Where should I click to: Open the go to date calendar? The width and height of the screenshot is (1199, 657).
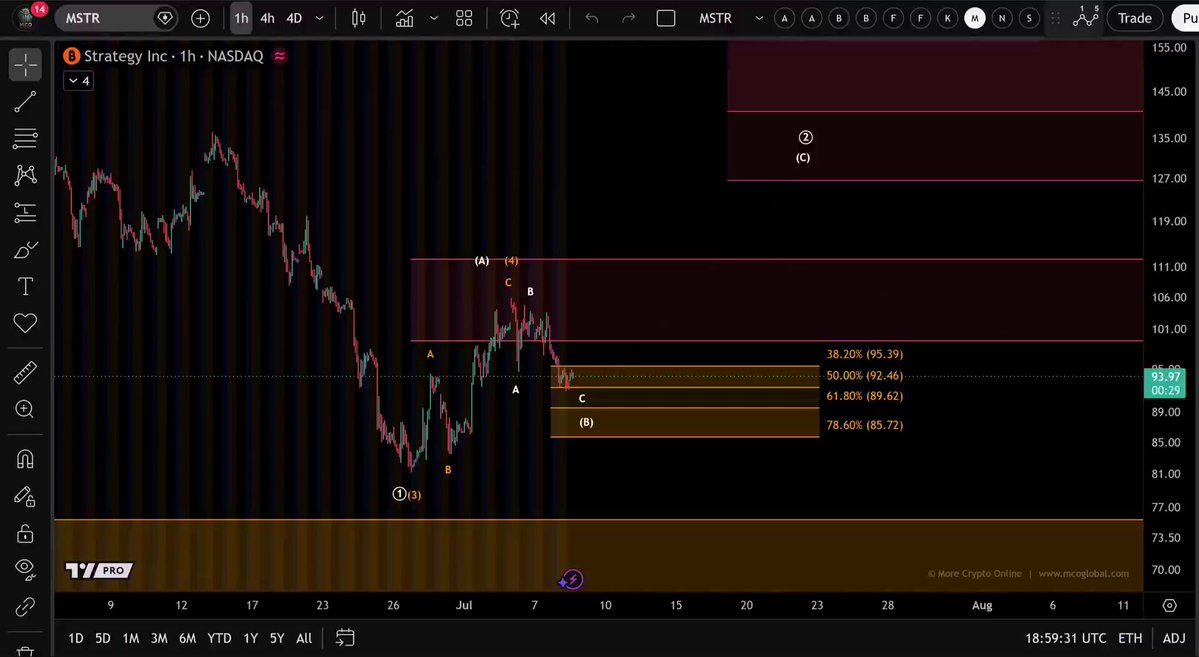pos(345,637)
